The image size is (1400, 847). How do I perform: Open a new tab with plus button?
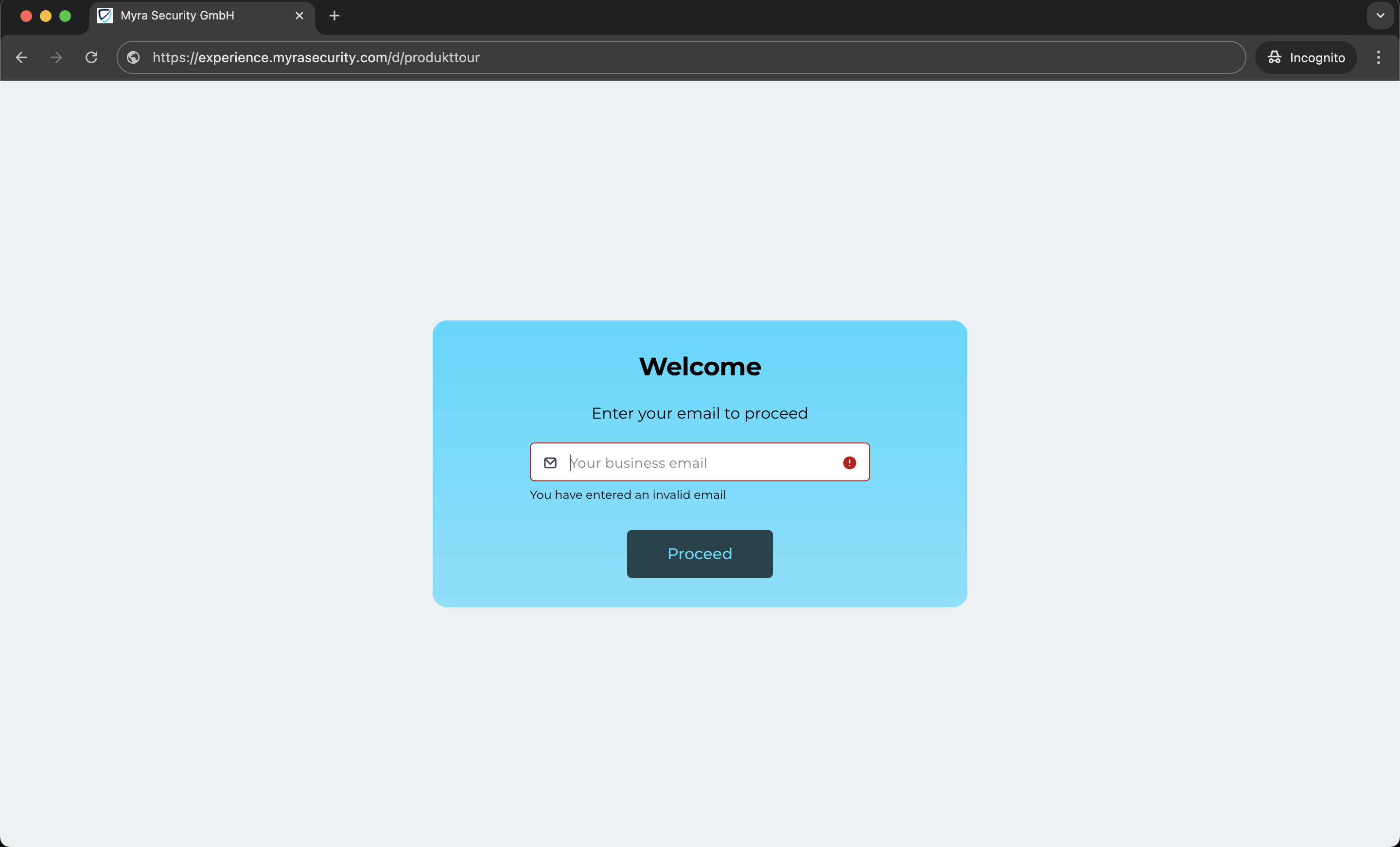(334, 16)
